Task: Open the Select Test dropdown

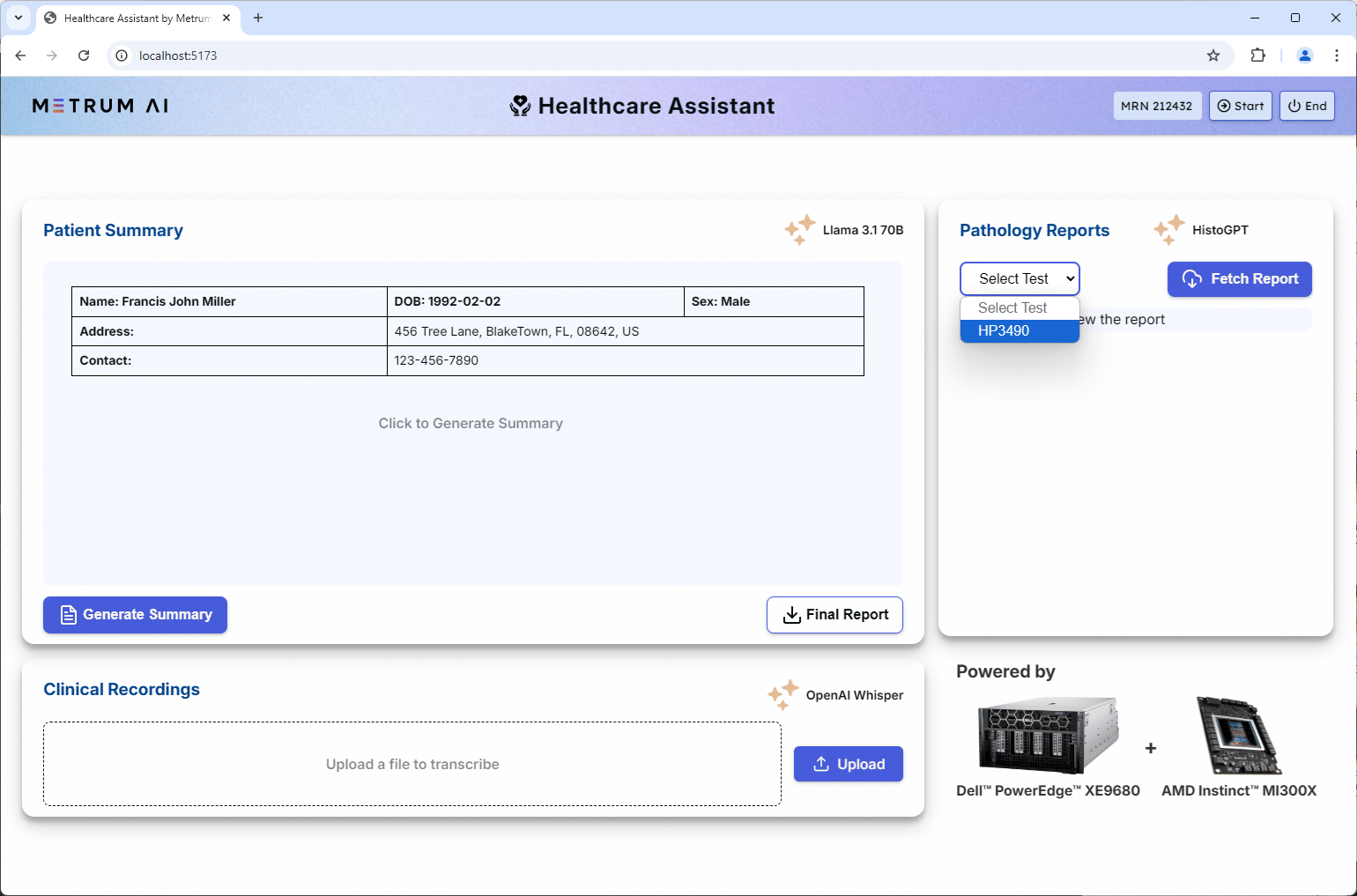Action: 1020,278
